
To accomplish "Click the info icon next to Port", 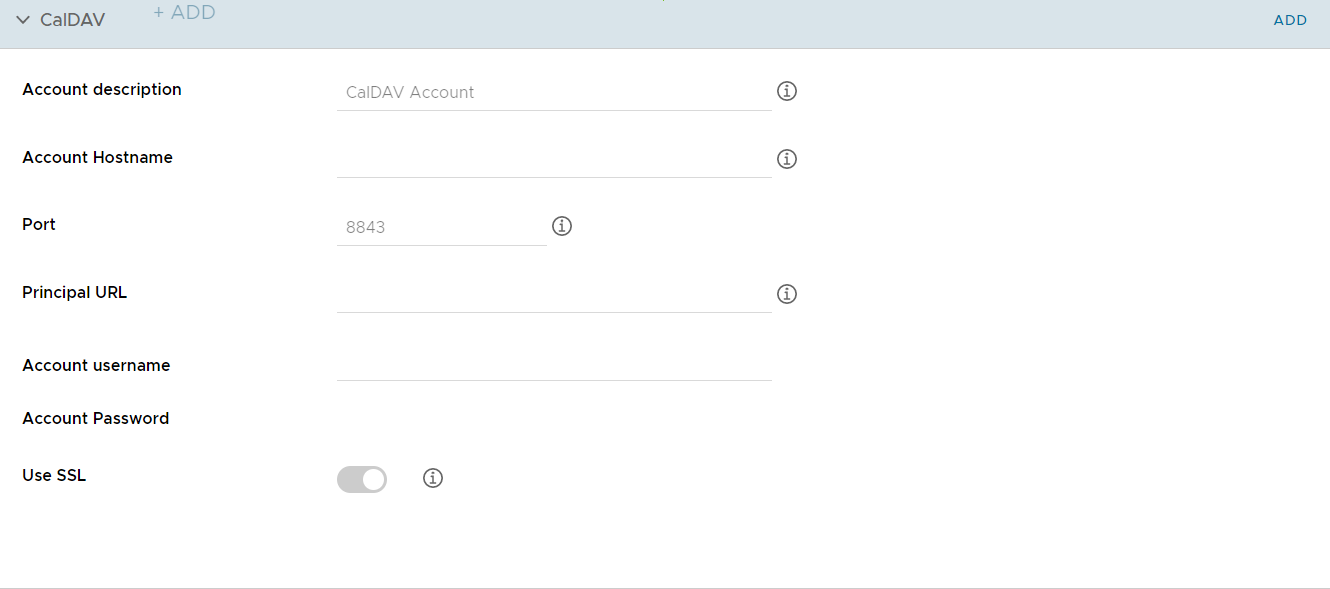I will [x=562, y=226].
